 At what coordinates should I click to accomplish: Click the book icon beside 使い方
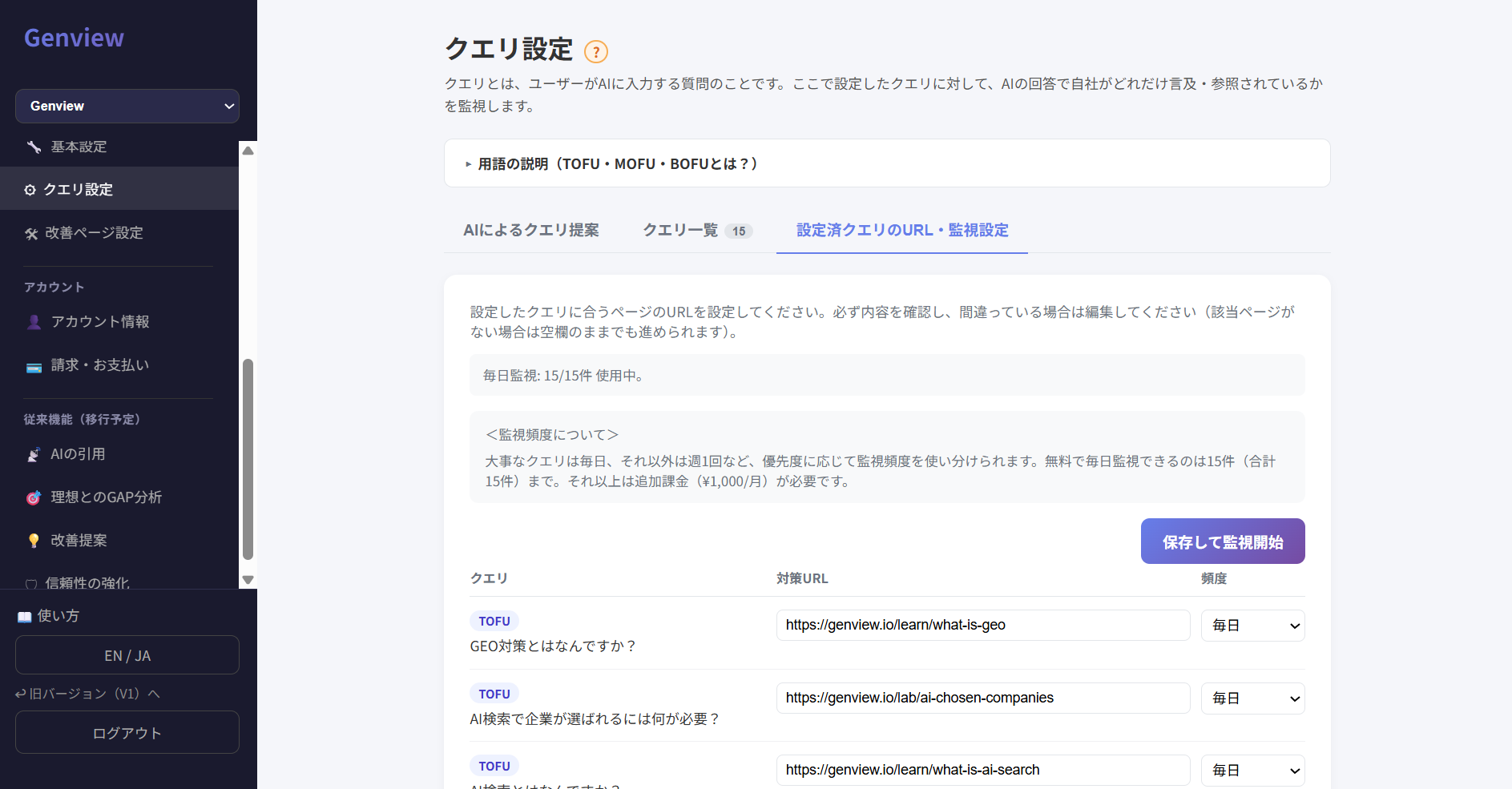point(25,617)
